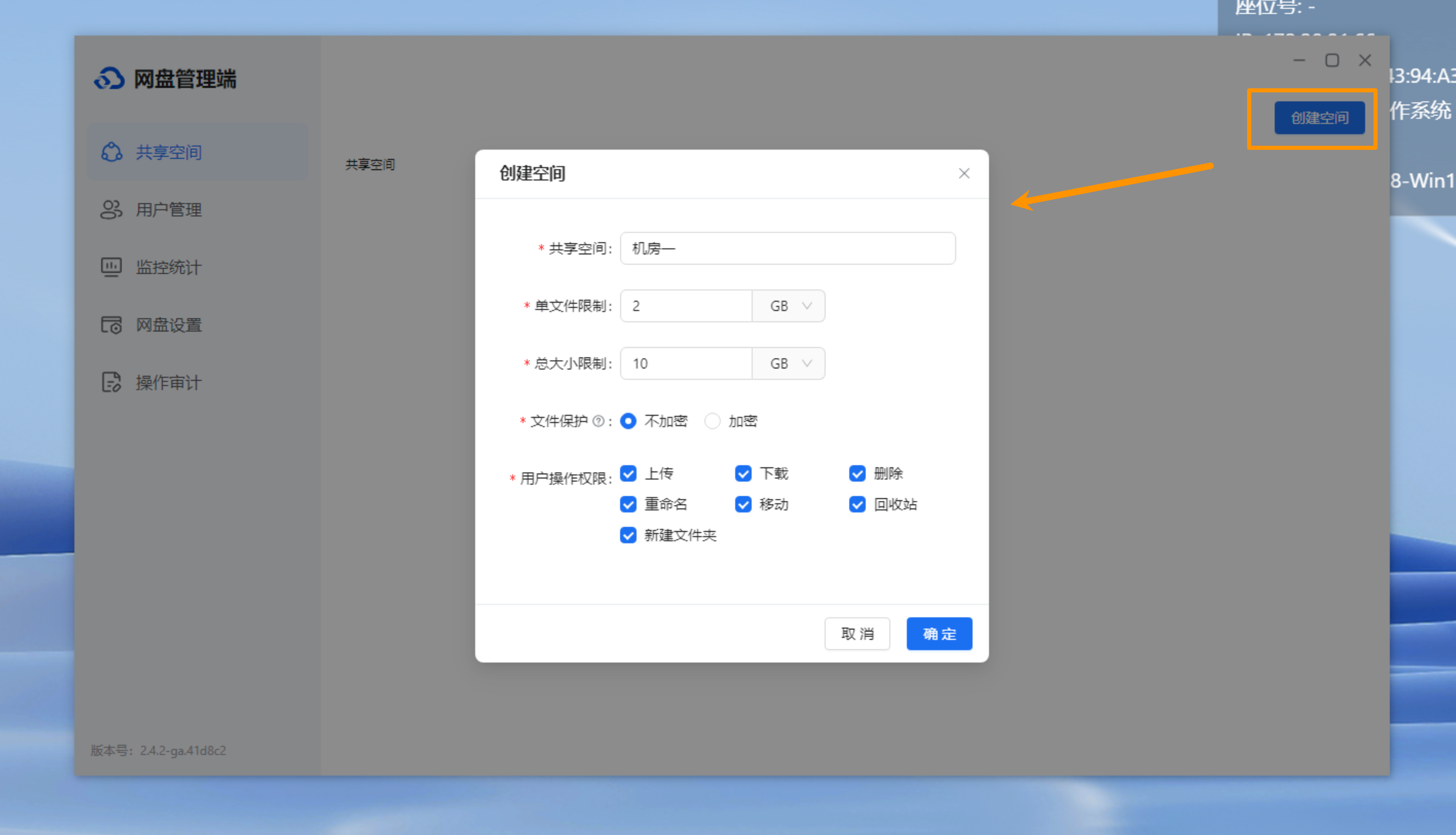Uncheck the 上传 permission checkbox
The height and width of the screenshot is (835, 1456).
[628, 473]
